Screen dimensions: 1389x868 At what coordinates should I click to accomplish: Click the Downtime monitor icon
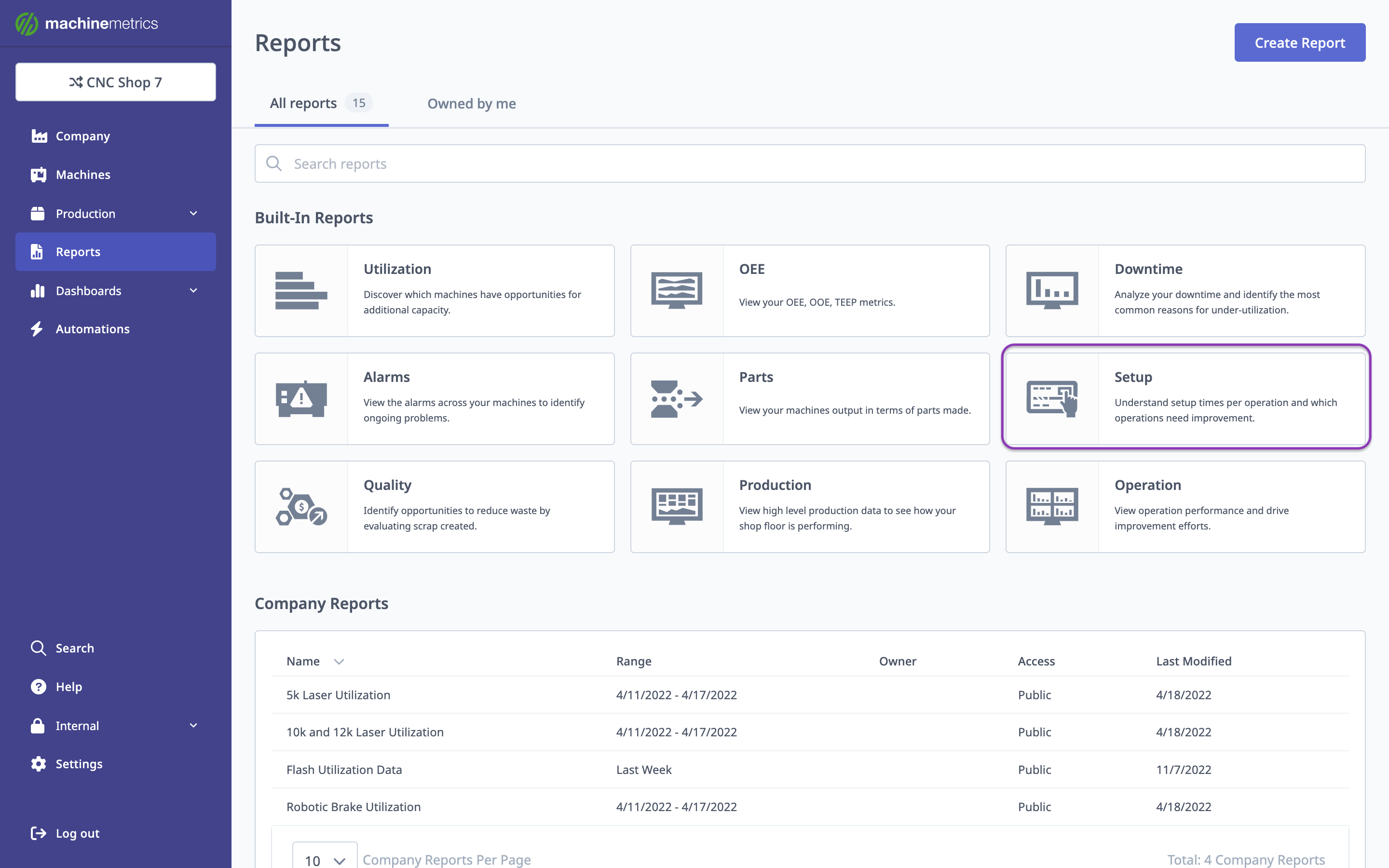tap(1051, 290)
